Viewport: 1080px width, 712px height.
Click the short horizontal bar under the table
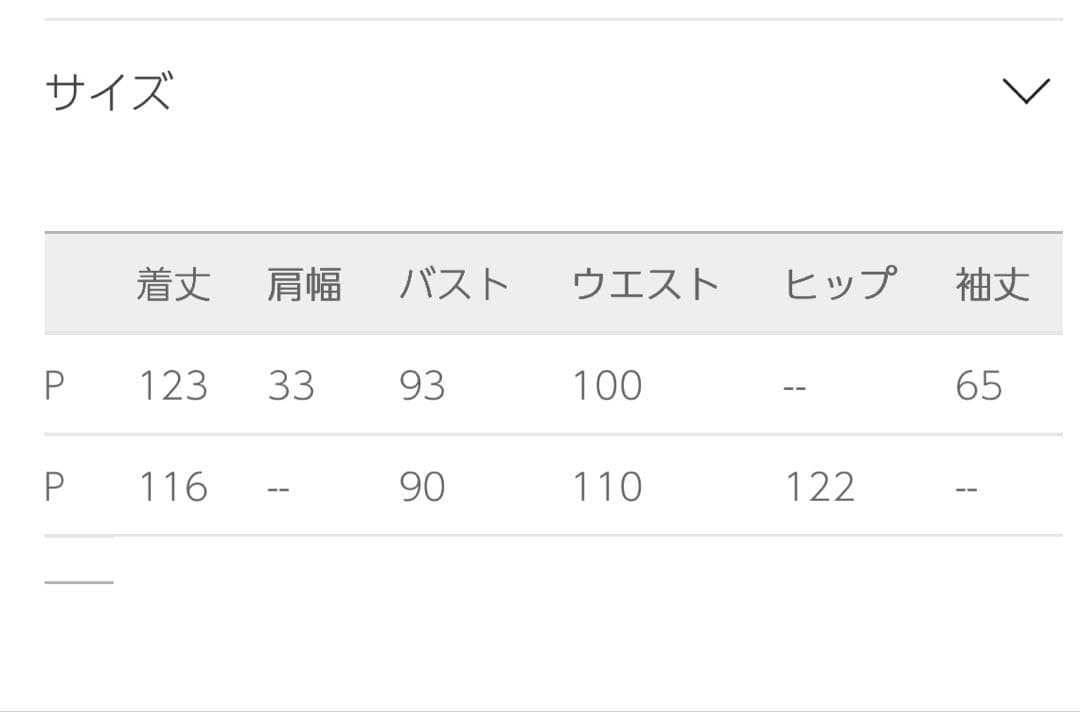(x=79, y=581)
